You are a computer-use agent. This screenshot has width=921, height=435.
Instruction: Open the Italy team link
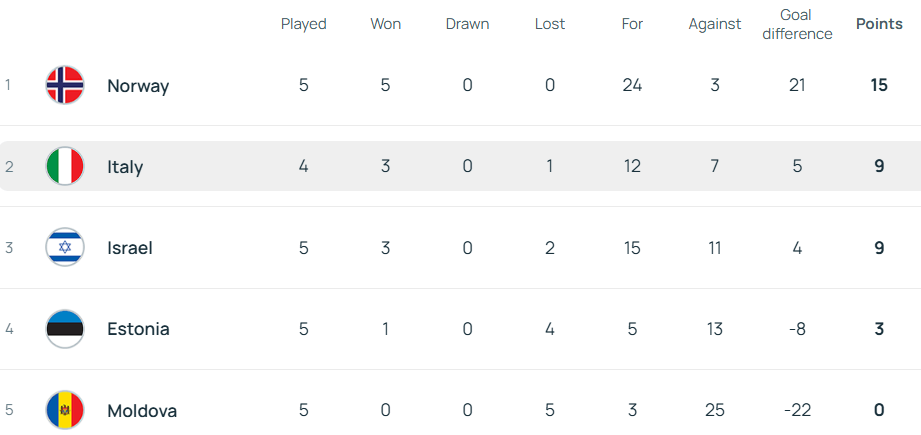coord(125,167)
